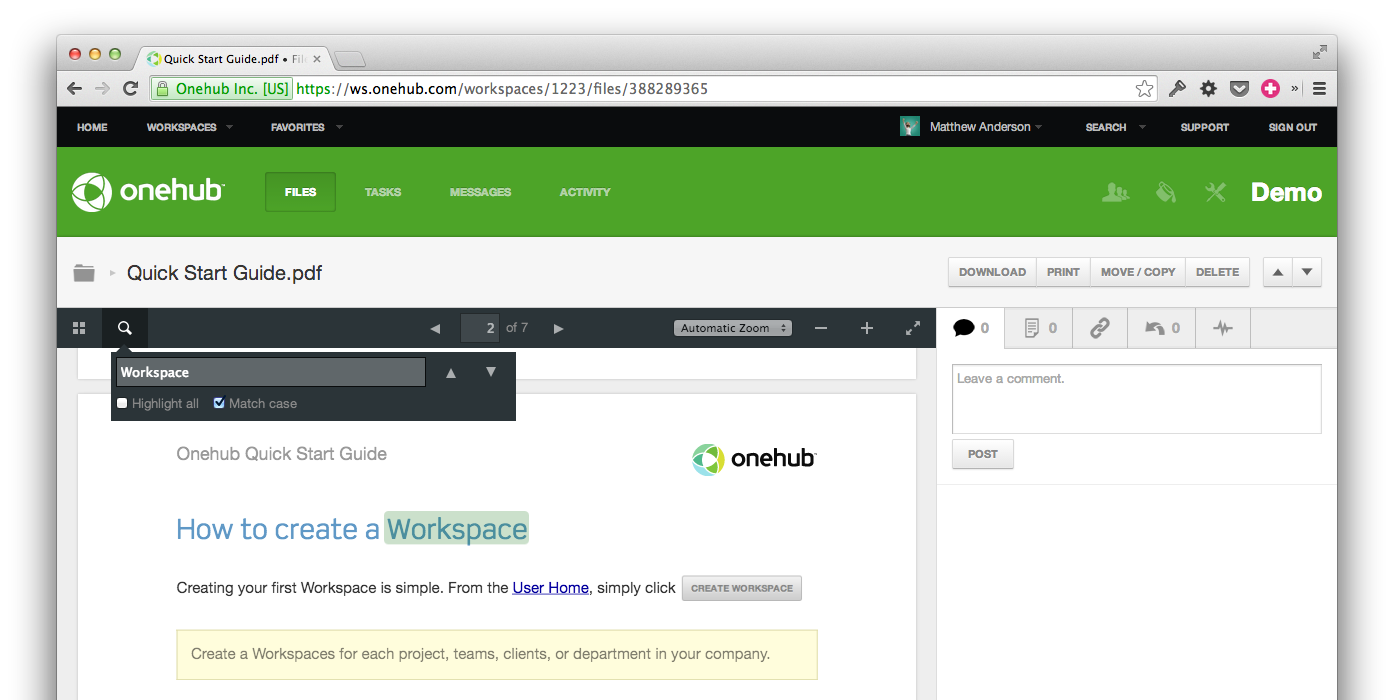The image size is (1394, 700).
Task: Open workspace settings tools icon
Action: click(x=1215, y=192)
